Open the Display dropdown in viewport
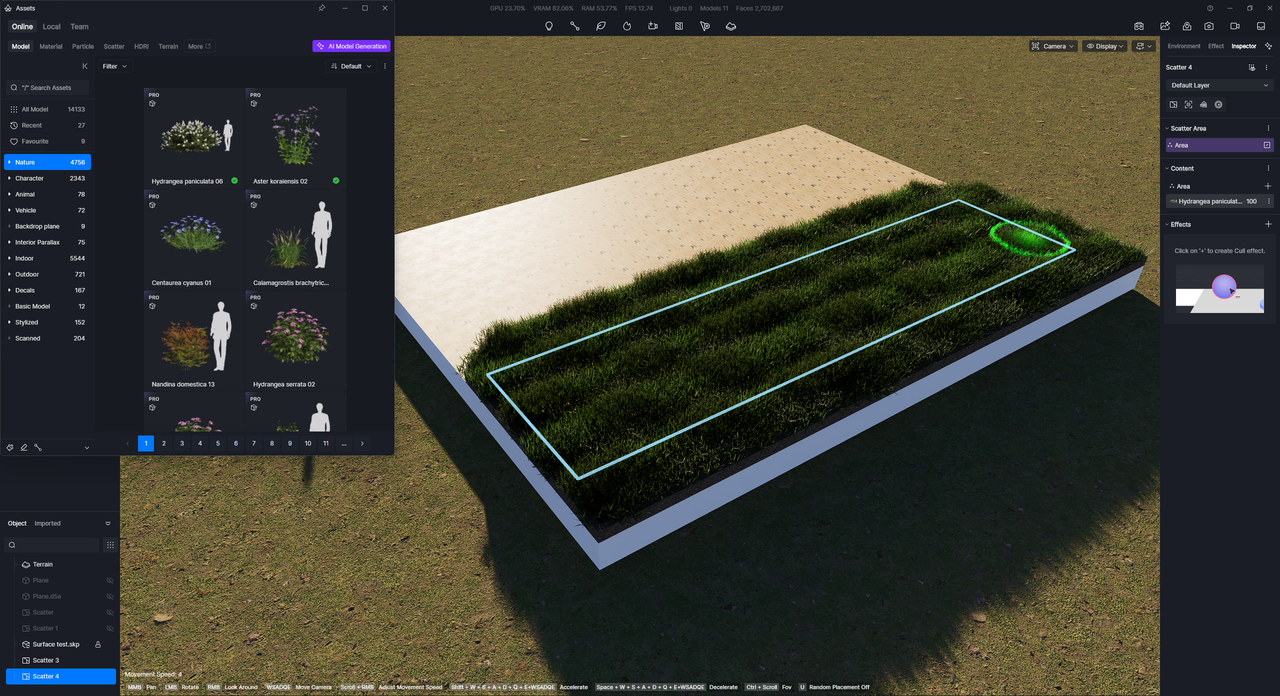1280x696 pixels. (1105, 46)
